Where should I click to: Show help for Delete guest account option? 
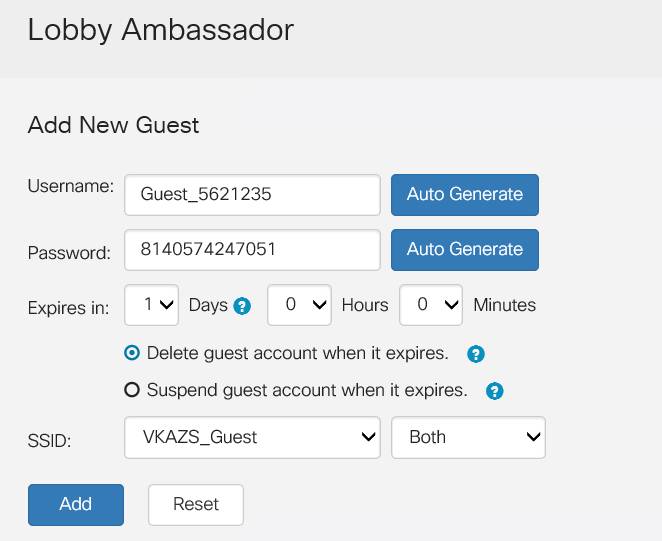pyautogui.click(x=476, y=354)
